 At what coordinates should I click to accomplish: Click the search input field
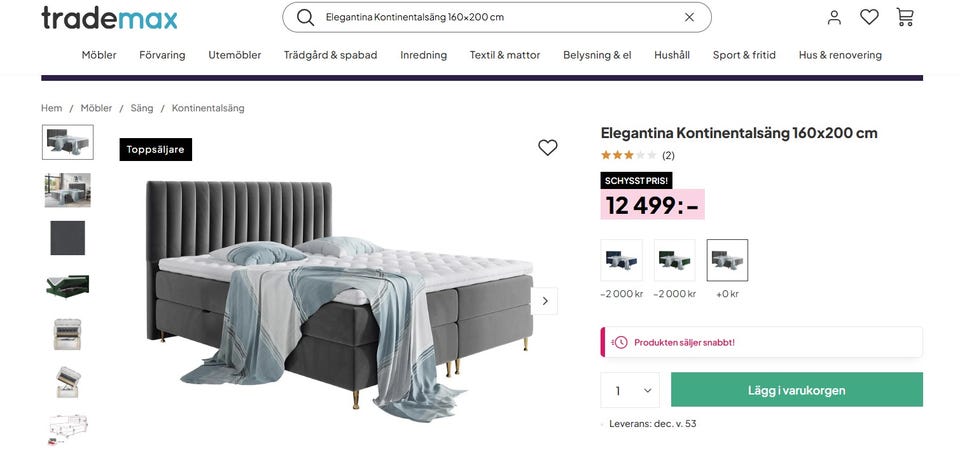(500, 17)
